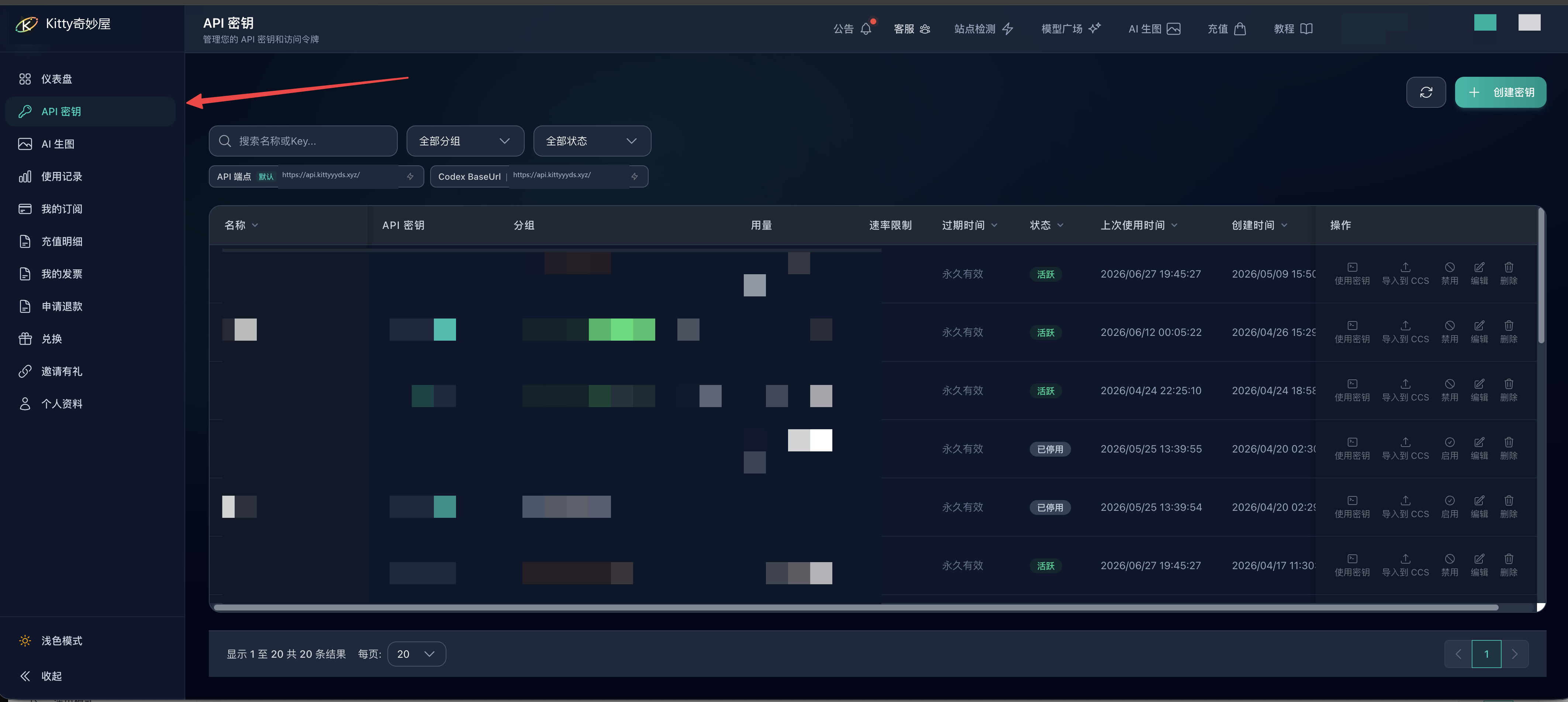Open 教程 tutorial book link
Screen dimensions: 1568x702
click(x=1293, y=29)
